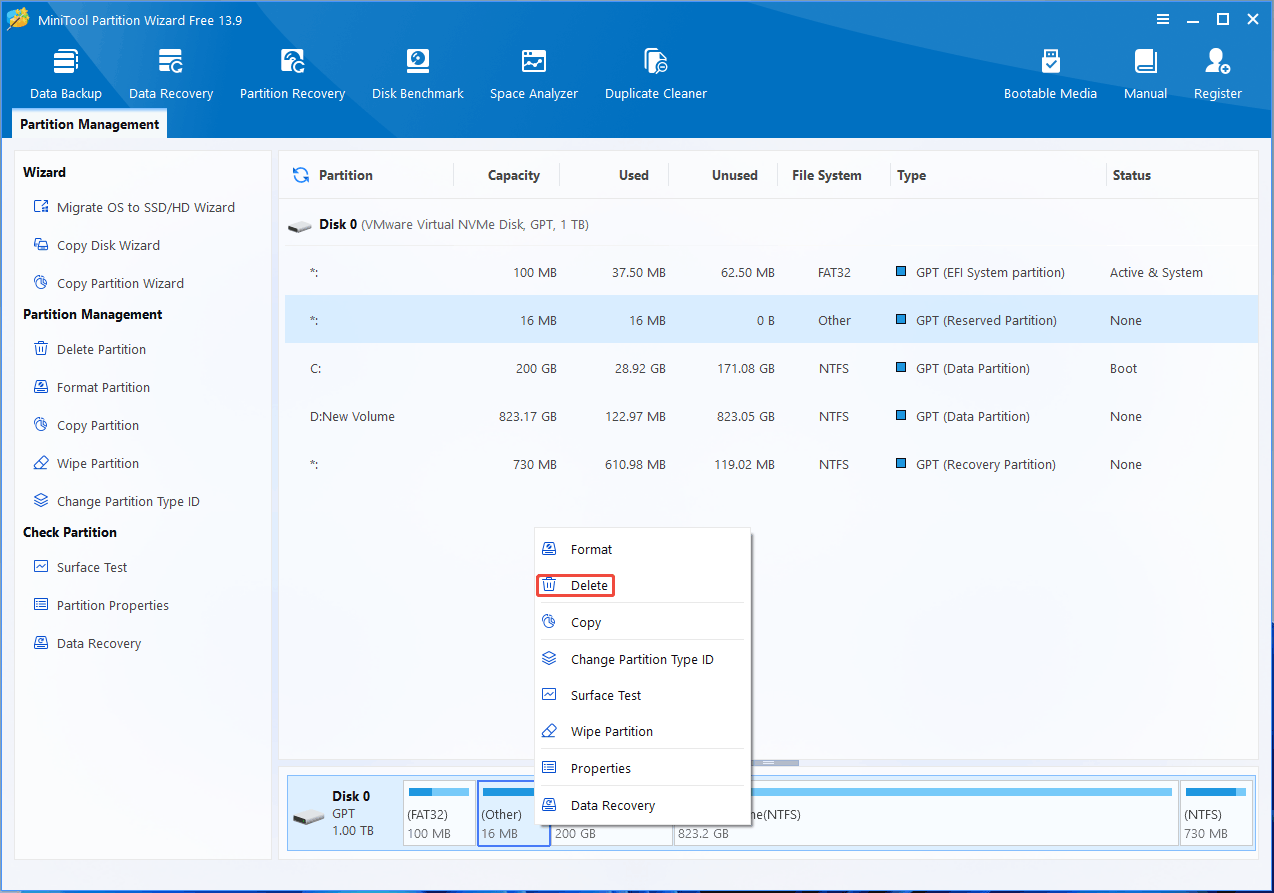This screenshot has height=893, width=1274.
Task: Open Properties from context menu
Action: 642,768
